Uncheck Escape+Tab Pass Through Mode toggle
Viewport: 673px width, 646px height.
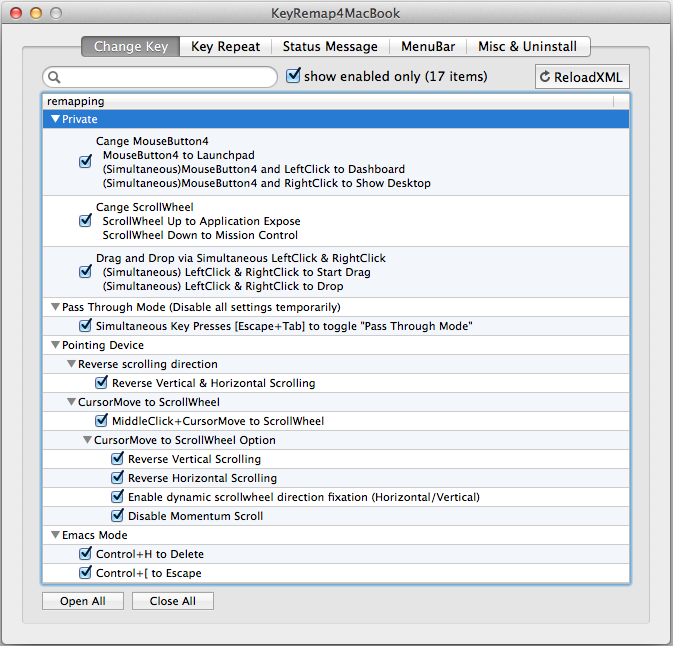[x=85, y=325]
